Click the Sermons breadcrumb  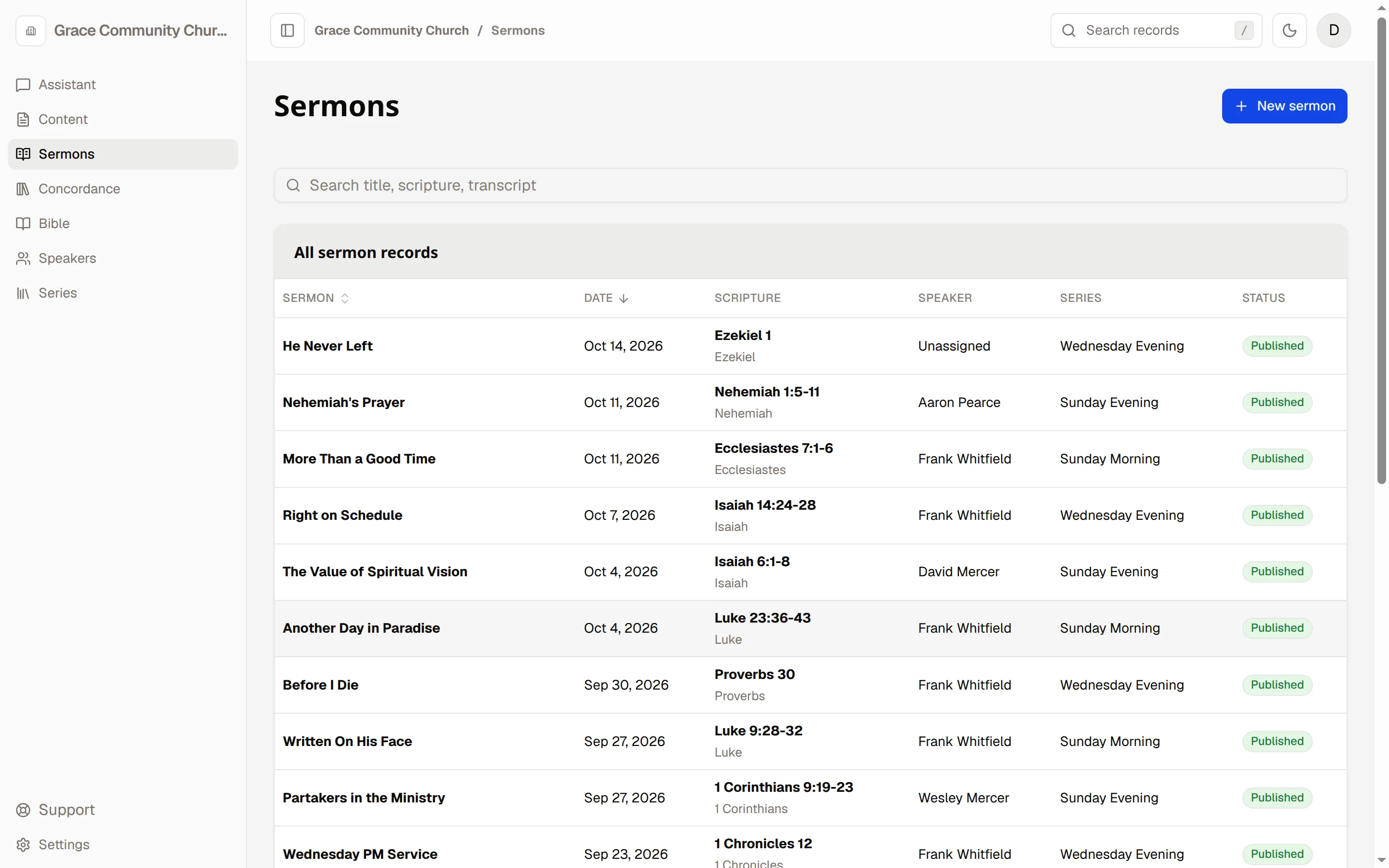coord(517,30)
